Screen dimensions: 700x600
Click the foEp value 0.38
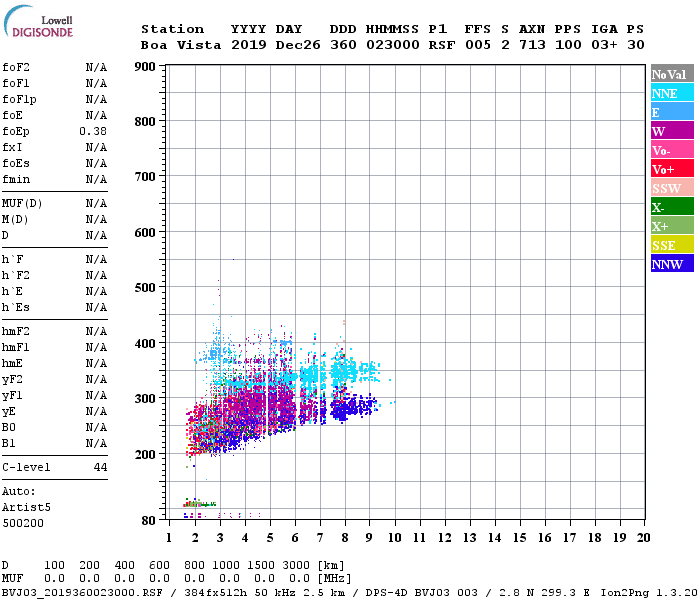[x=93, y=131]
